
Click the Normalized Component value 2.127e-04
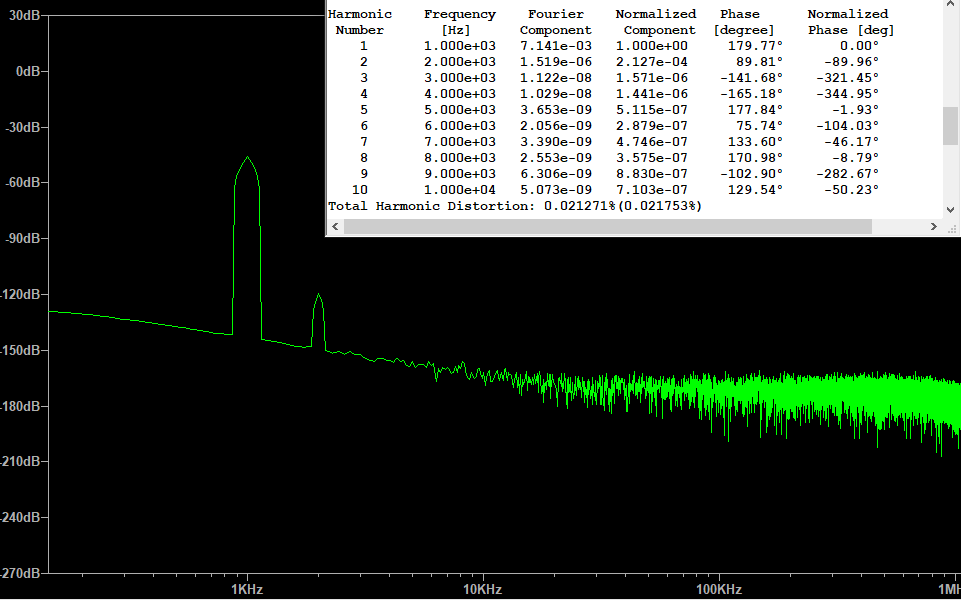click(652, 62)
